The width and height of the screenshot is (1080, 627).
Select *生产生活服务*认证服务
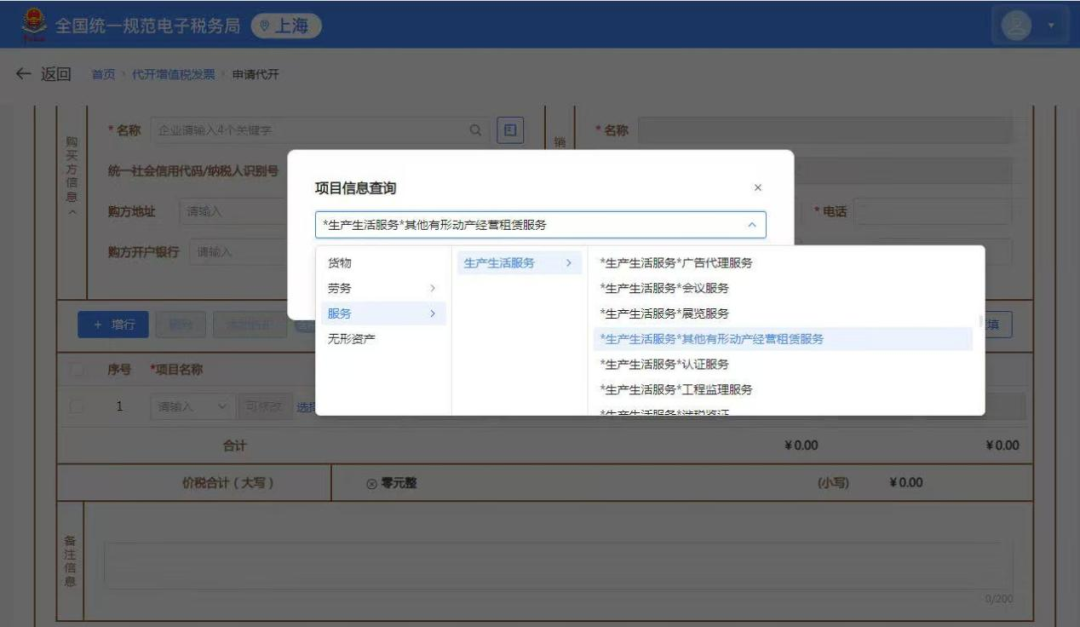[782, 364]
